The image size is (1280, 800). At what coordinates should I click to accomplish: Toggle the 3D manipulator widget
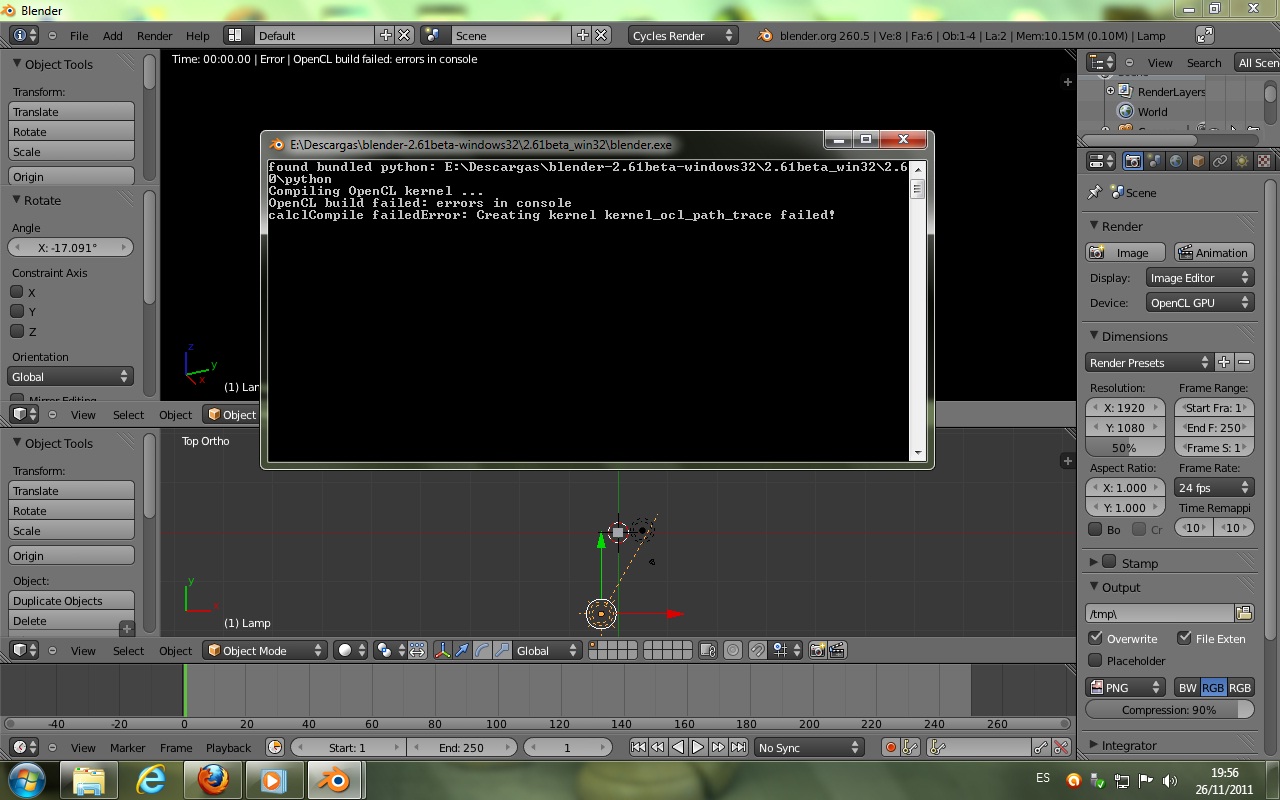443,650
